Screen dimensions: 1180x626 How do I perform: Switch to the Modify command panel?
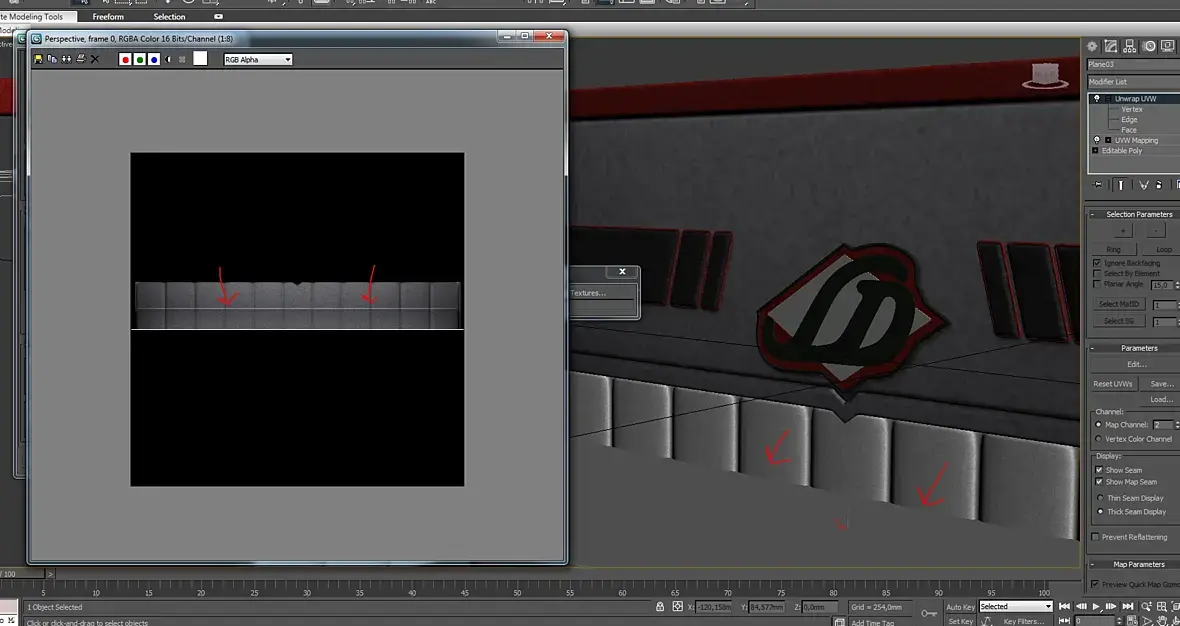click(1112, 47)
